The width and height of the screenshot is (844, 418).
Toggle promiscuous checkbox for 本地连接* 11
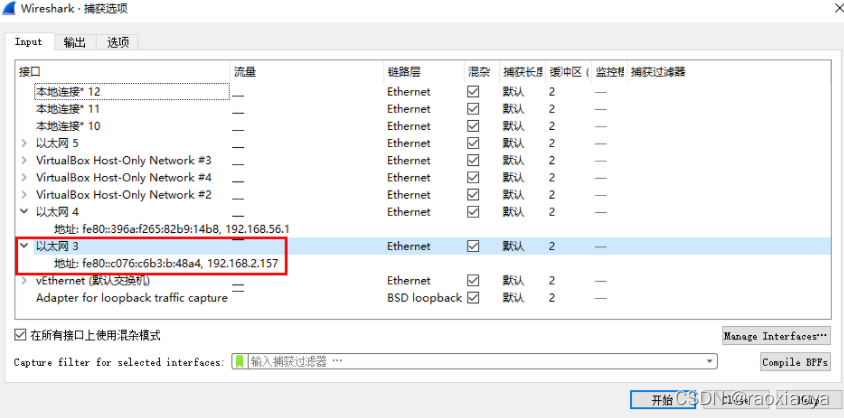coord(473,109)
